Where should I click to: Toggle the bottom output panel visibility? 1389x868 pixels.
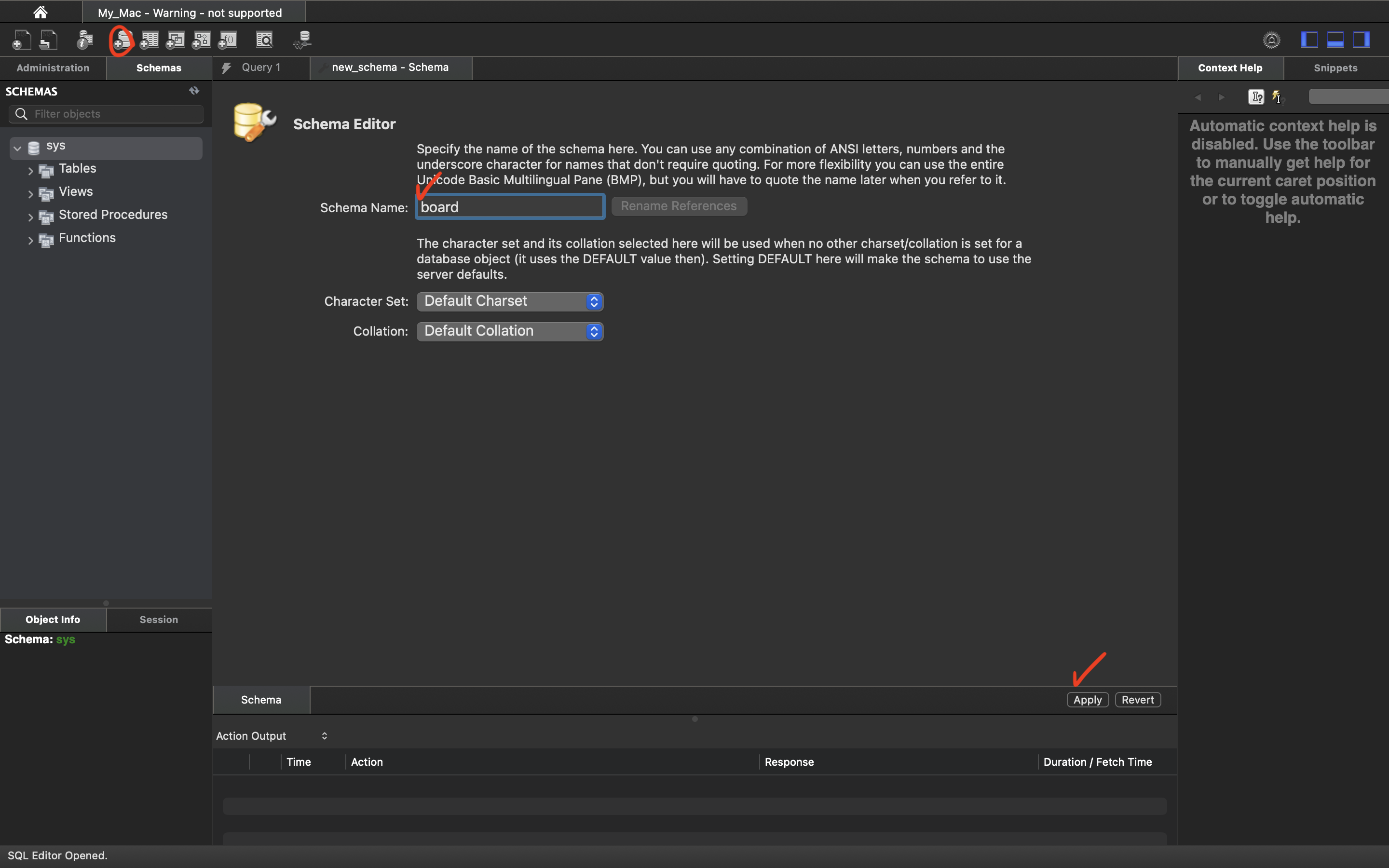(1335, 40)
